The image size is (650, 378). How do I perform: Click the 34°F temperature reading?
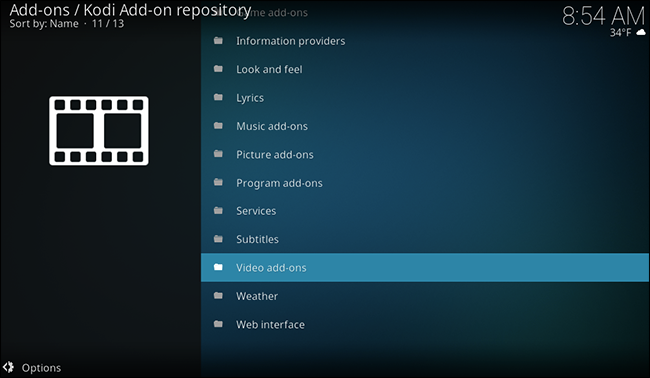[x=621, y=32]
